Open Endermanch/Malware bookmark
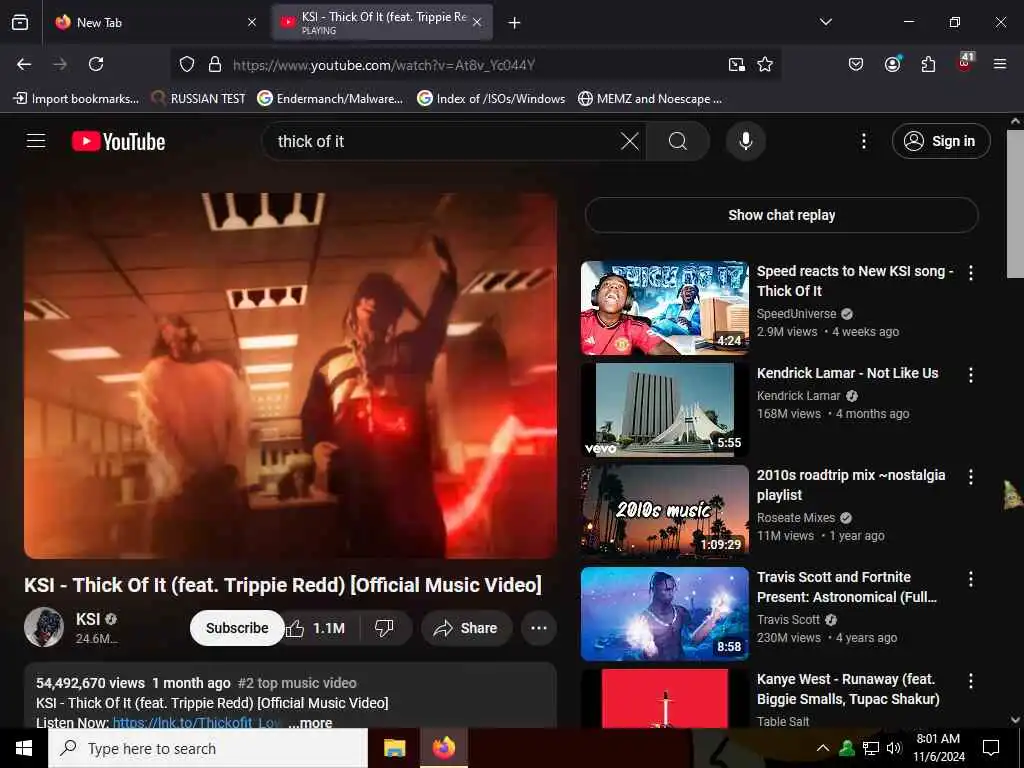 pos(330,99)
